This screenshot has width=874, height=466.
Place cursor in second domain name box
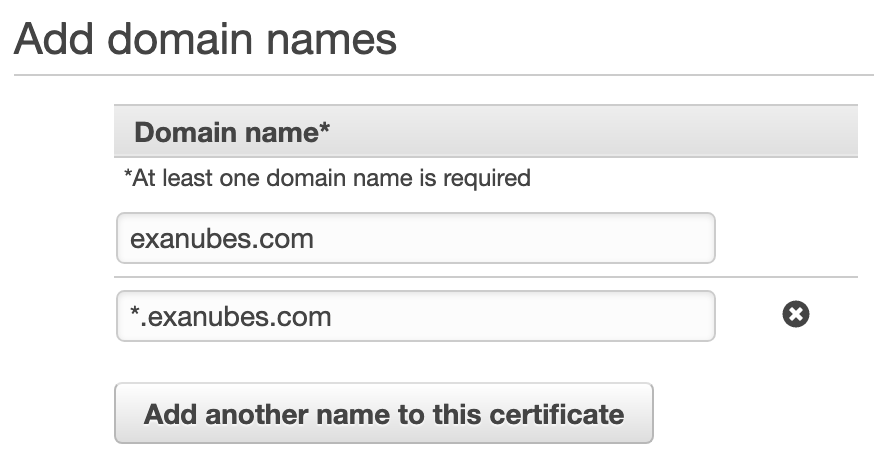point(415,316)
